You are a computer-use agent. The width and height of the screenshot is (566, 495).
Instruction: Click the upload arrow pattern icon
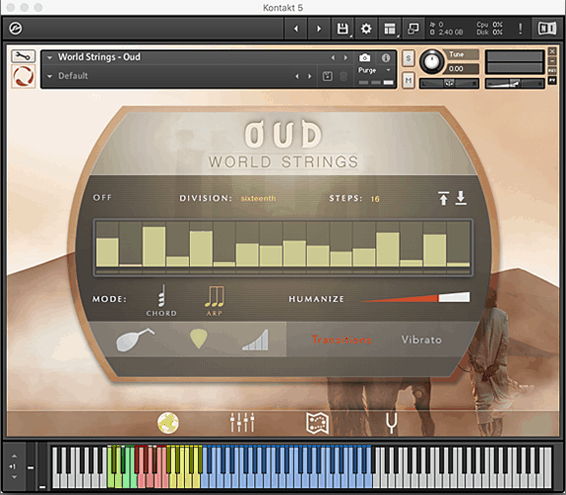444,198
